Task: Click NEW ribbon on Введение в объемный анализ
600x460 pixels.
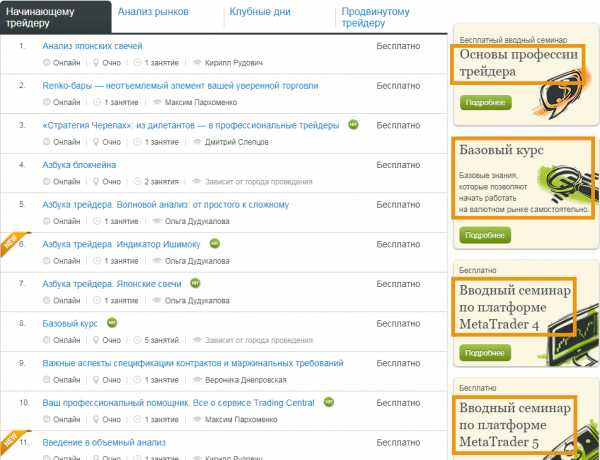Action: tap(13, 441)
